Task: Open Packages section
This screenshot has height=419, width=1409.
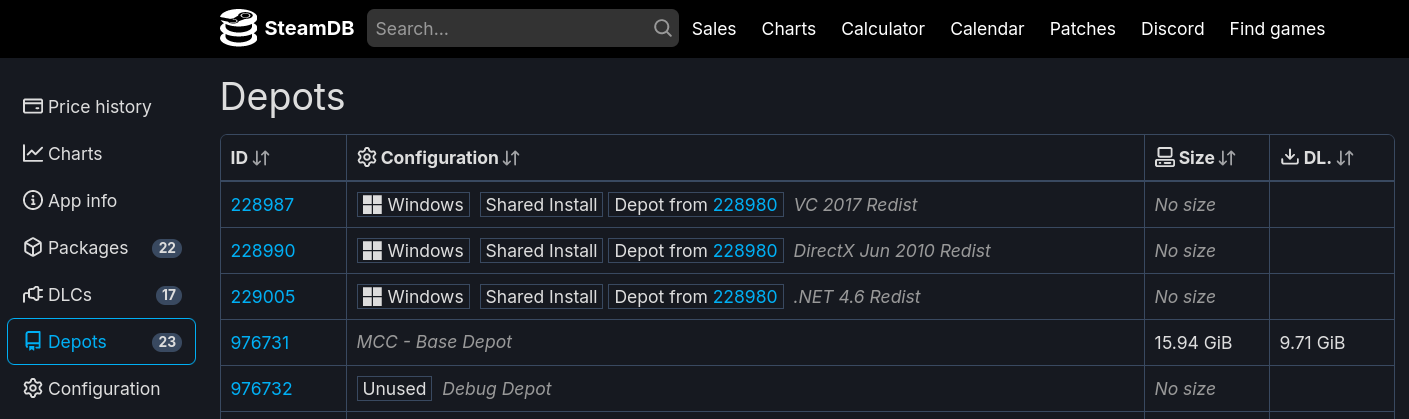Action: click(x=101, y=247)
